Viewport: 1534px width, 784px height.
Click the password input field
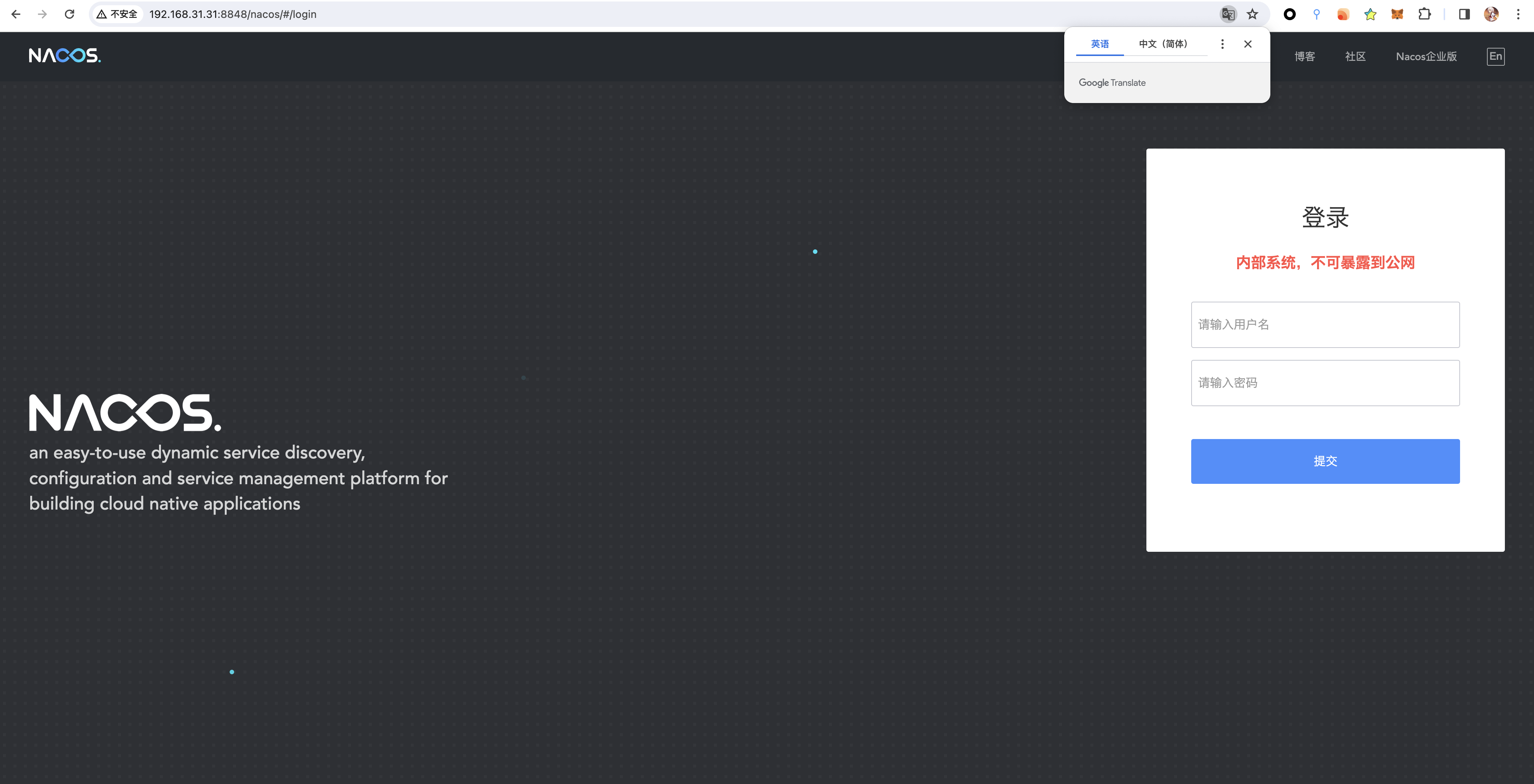(x=1325, y=383)
